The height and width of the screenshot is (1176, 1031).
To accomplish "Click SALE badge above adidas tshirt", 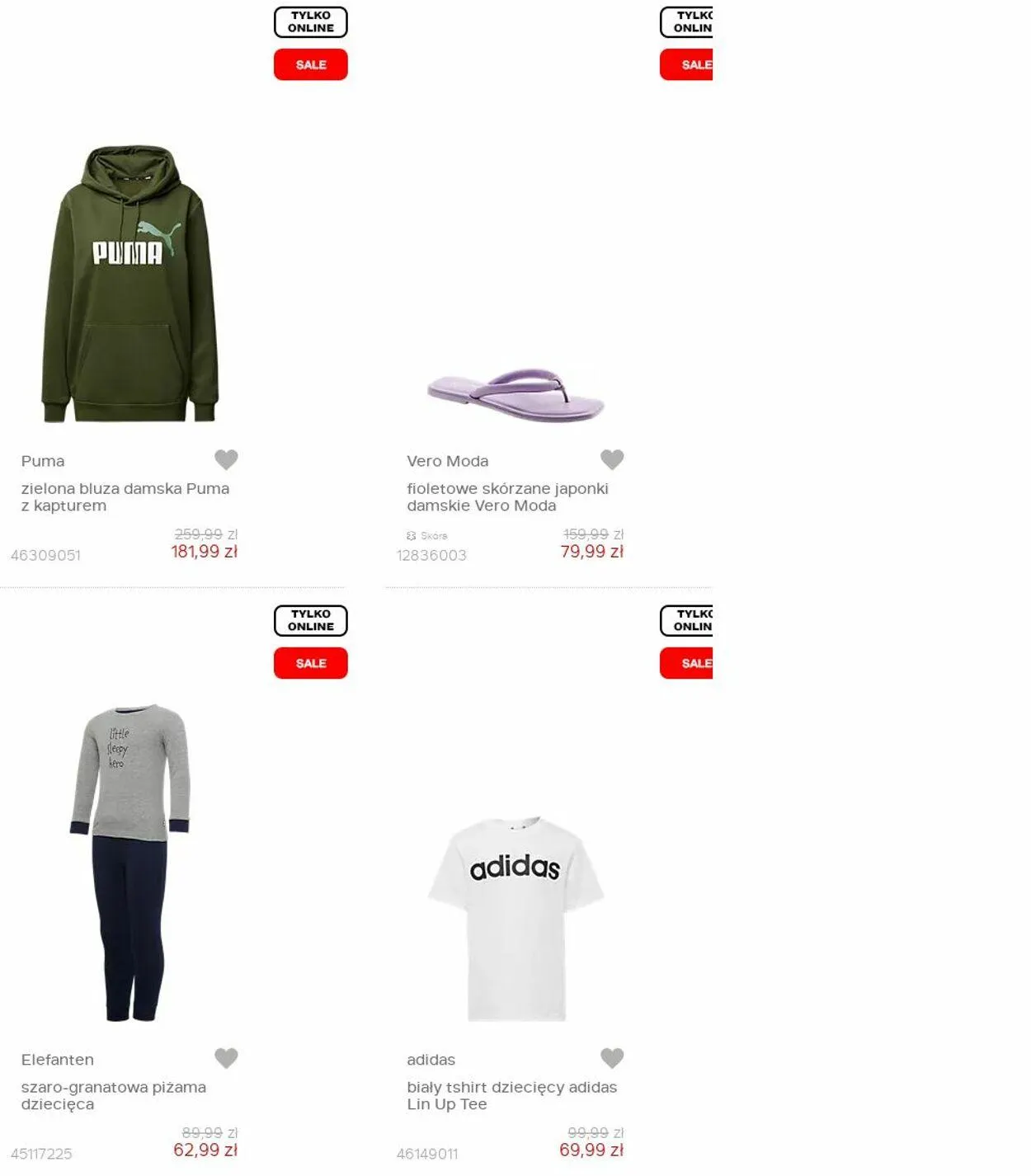I will 686,663.
